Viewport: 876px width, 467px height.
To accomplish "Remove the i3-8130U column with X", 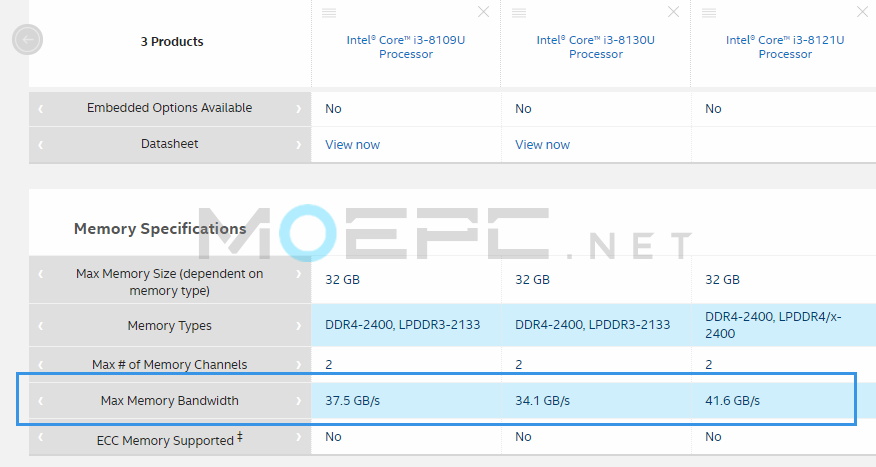I will click(x=673, y=12).
